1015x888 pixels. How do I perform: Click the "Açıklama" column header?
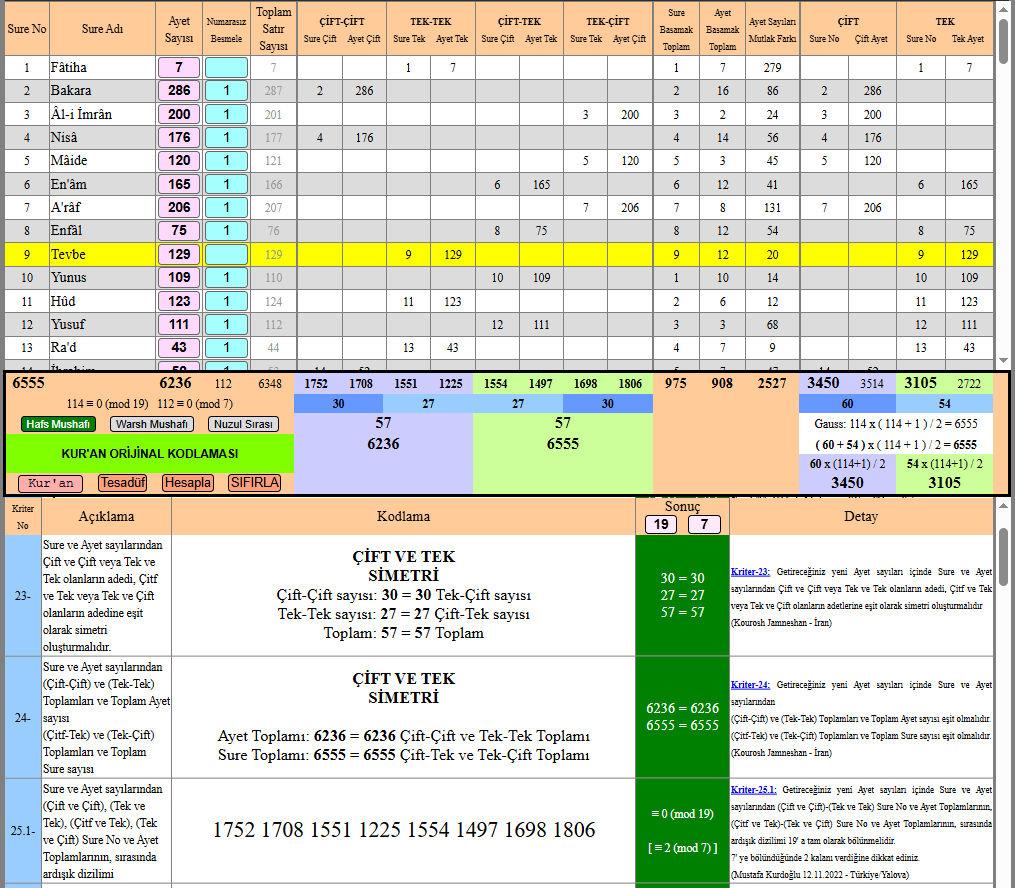pos(106,516)
